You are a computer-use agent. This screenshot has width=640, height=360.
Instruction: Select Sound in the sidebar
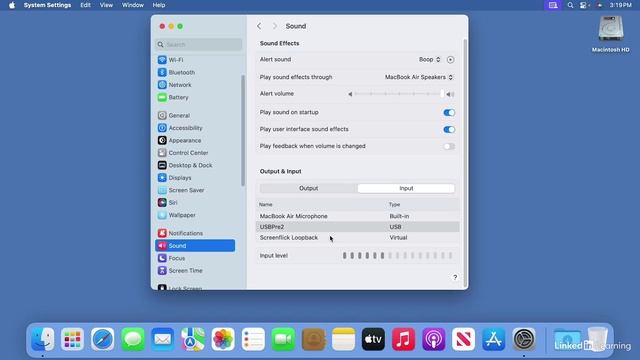pos(195,246)
